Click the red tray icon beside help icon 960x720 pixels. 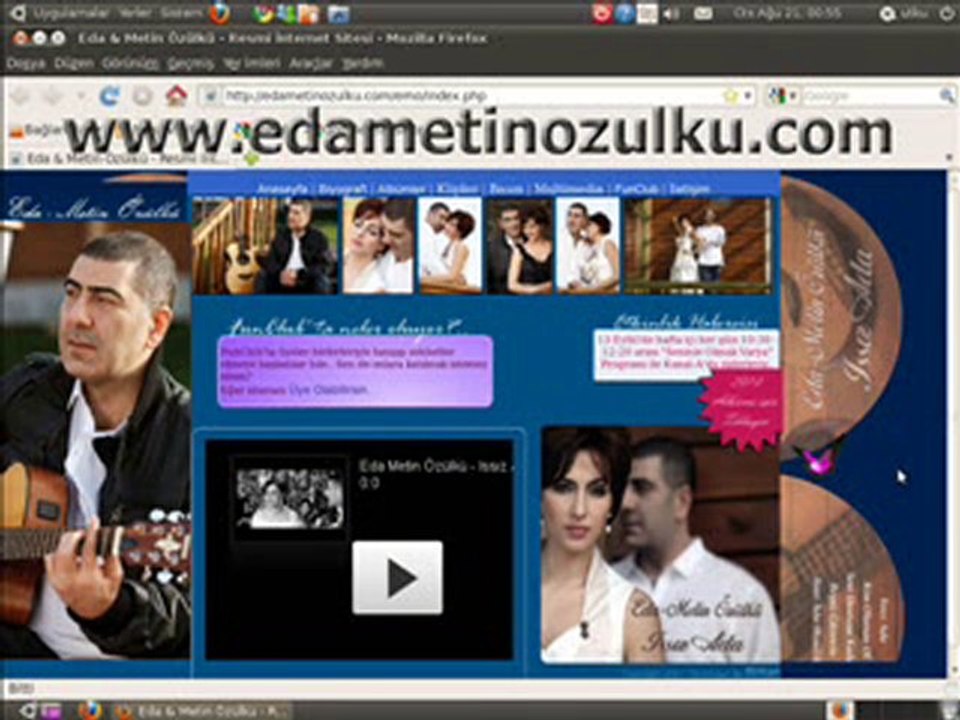tap(602, 13)
